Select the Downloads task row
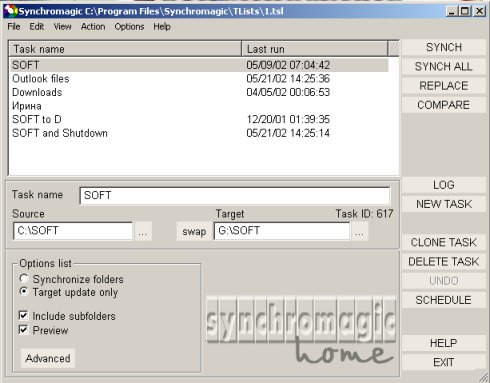Screen dimensions: 490x383 199,92
